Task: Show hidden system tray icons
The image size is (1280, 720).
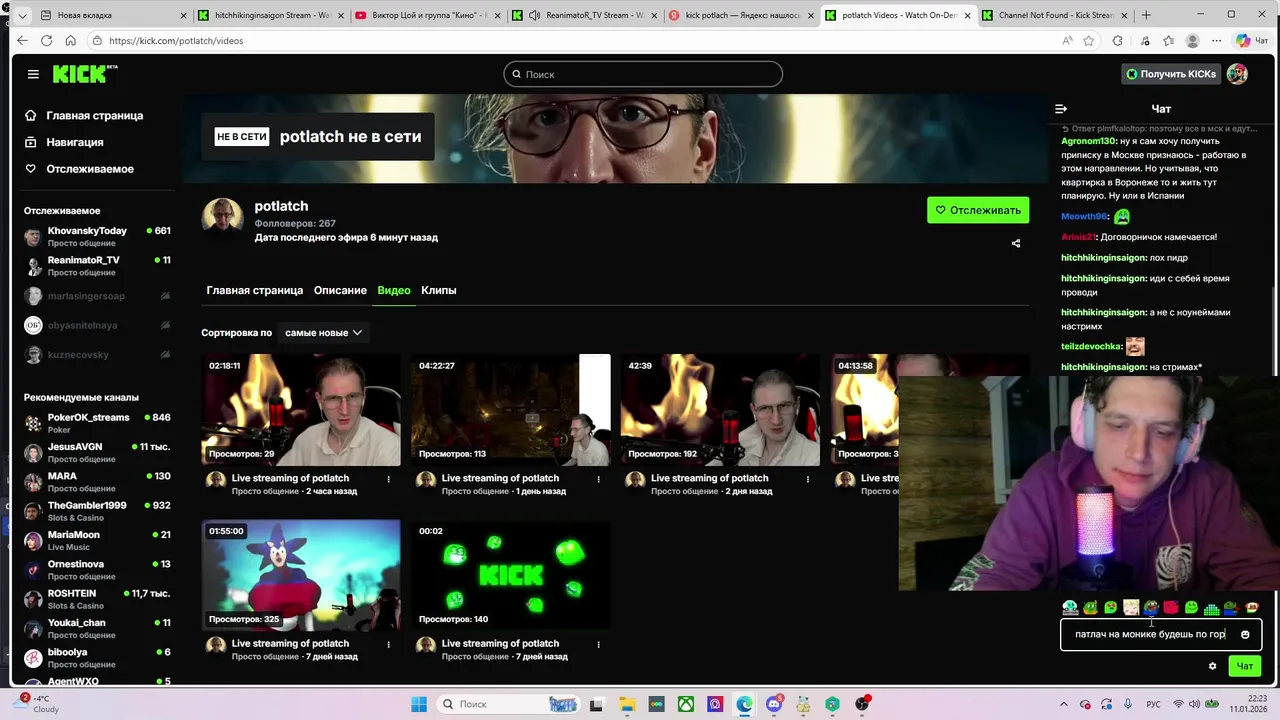Action: click(x=1063, y=704)
